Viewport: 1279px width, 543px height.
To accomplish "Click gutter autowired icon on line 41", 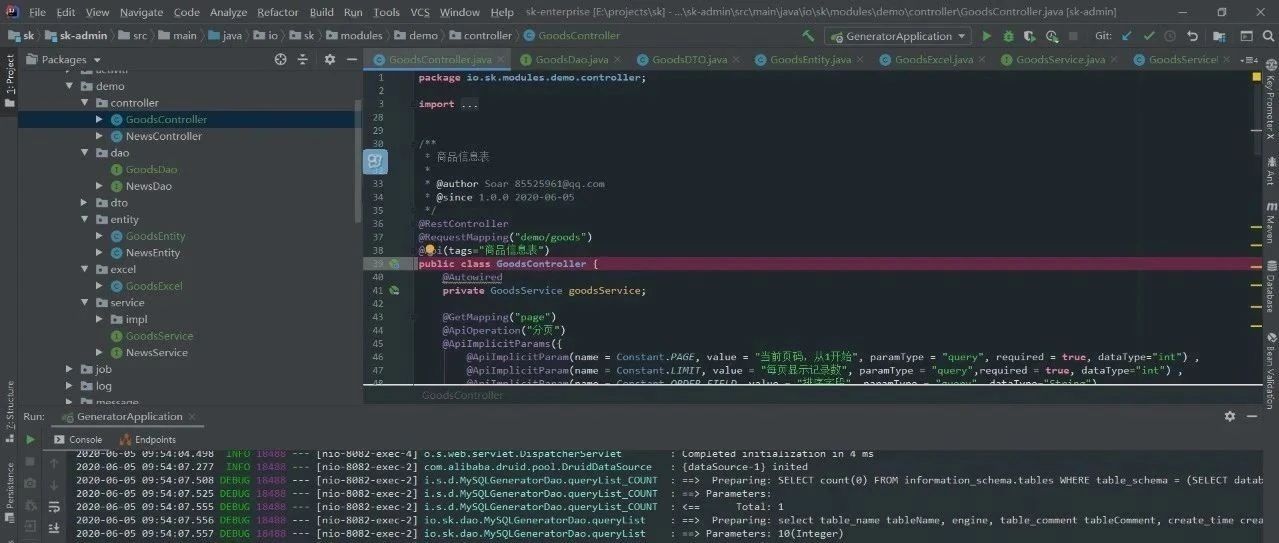I will 394,291.
